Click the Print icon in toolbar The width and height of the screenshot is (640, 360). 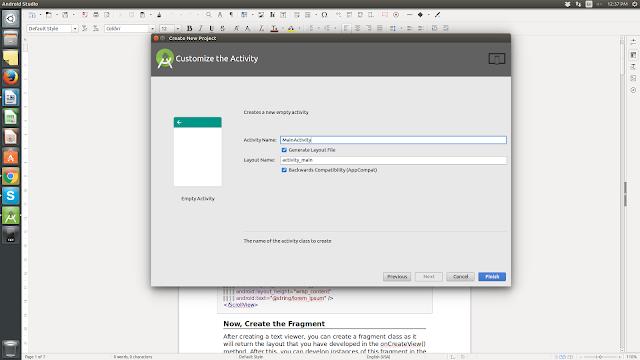[x=96, y=15]
